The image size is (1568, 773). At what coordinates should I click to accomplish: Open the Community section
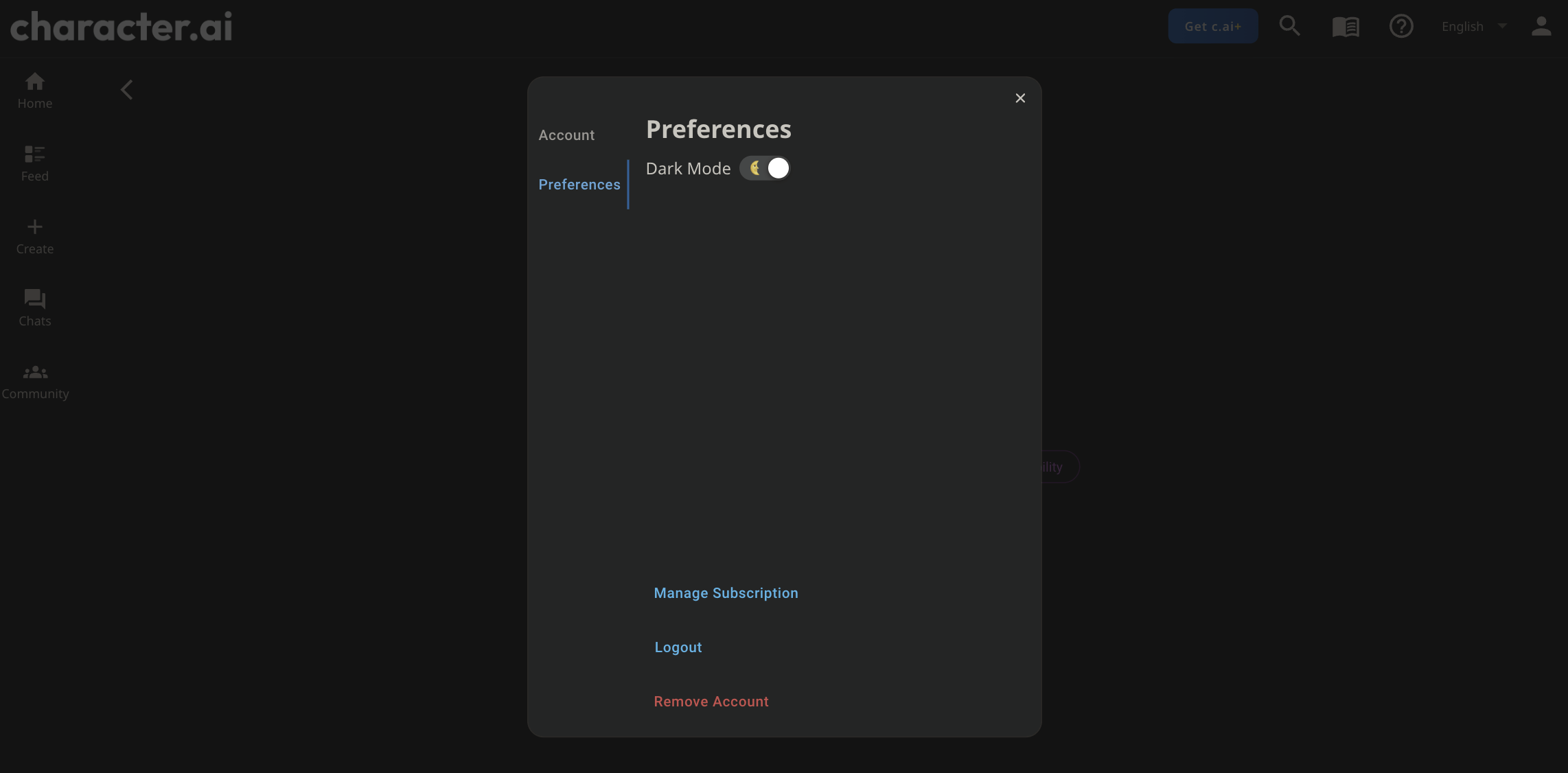(34, 381)
